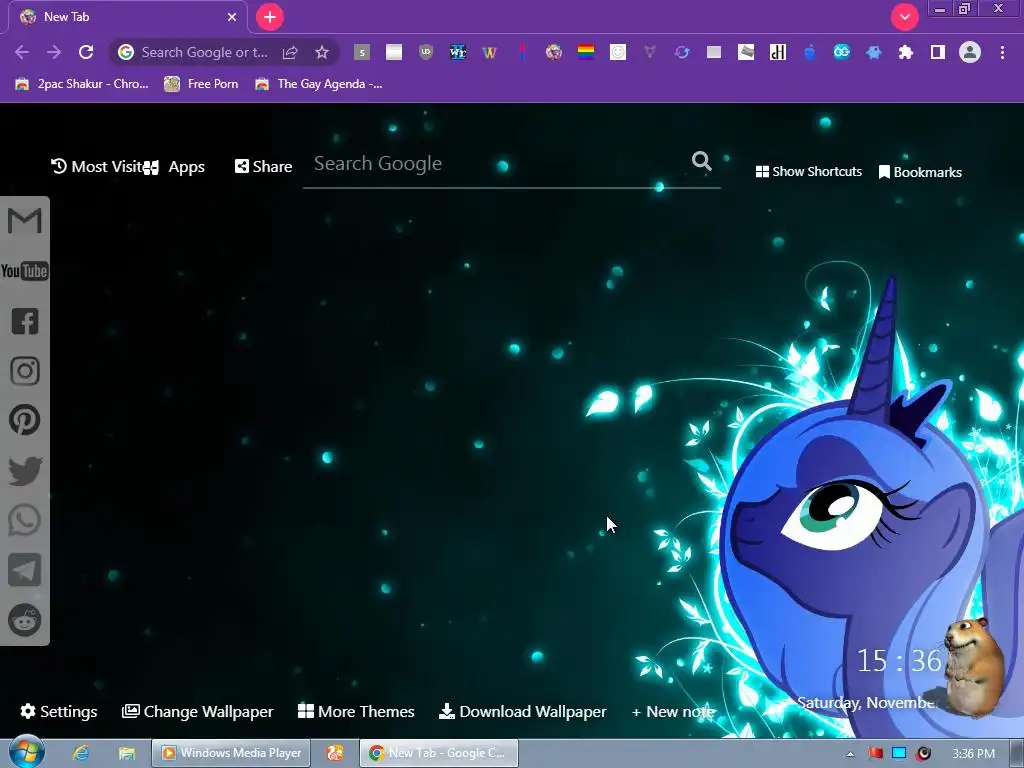Click the gray S extension icon

click(362, 52)
